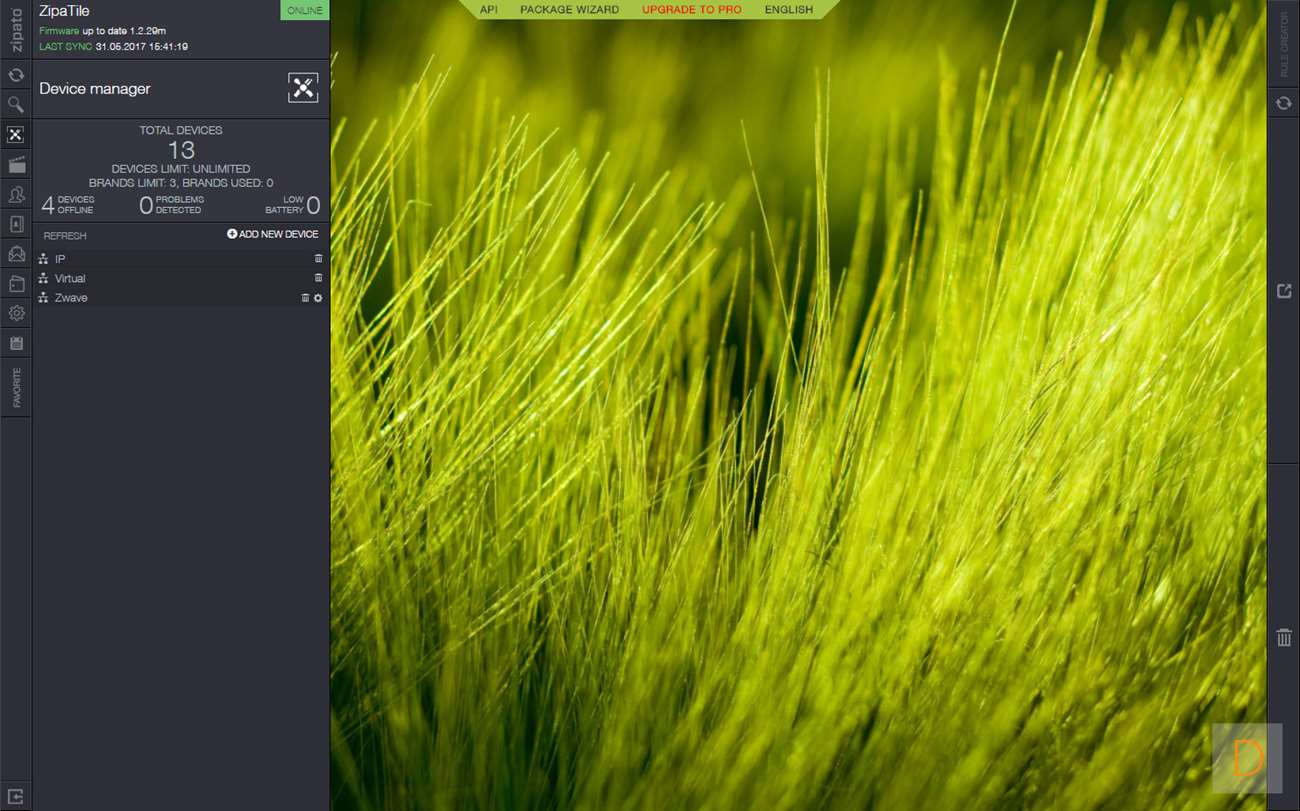Screen dimensions: 1300x811
Task: Open the wallet icon in the sidebar
Action: (16, 284)
